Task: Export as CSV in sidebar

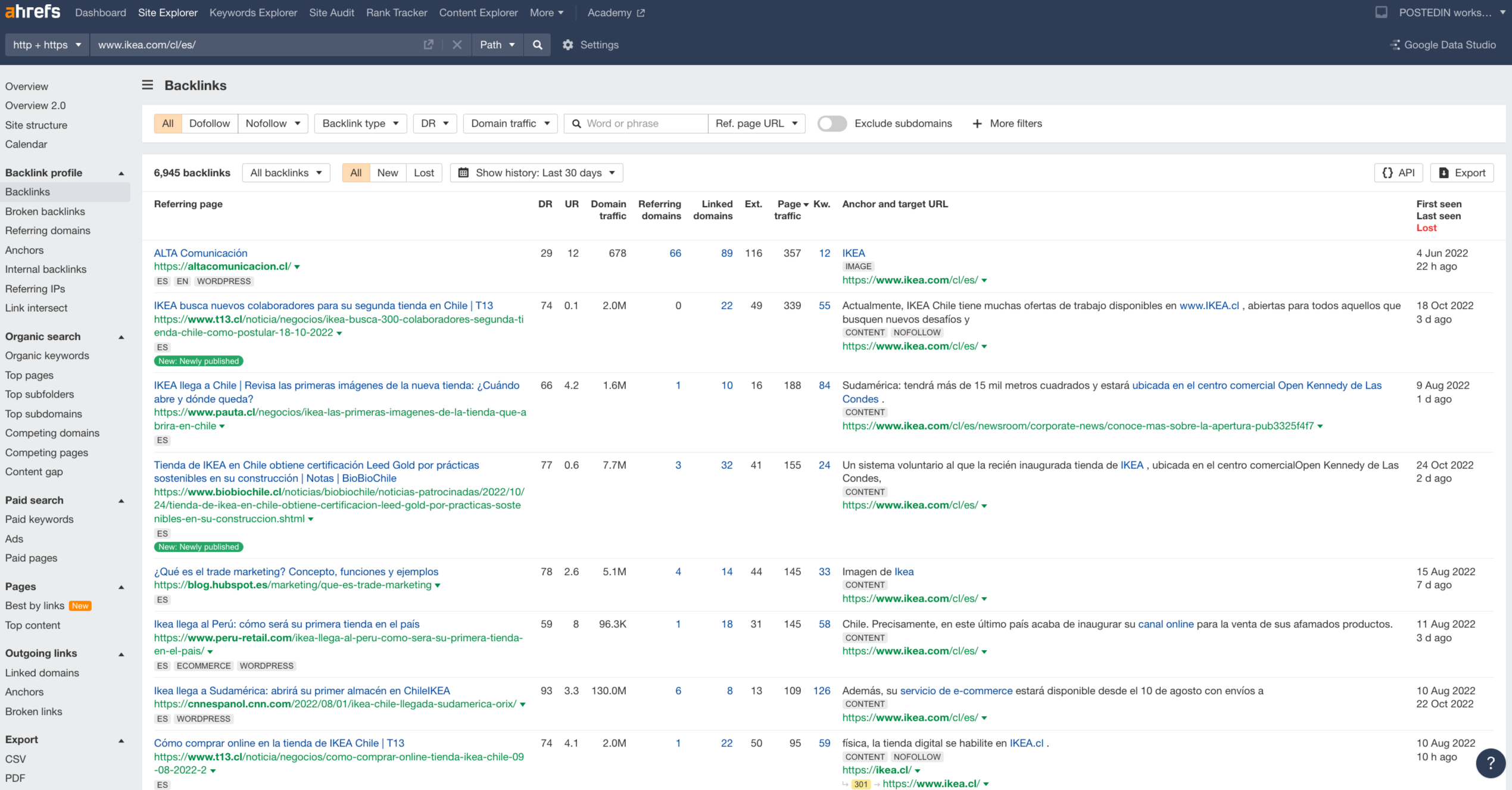Action: point(15,759)
